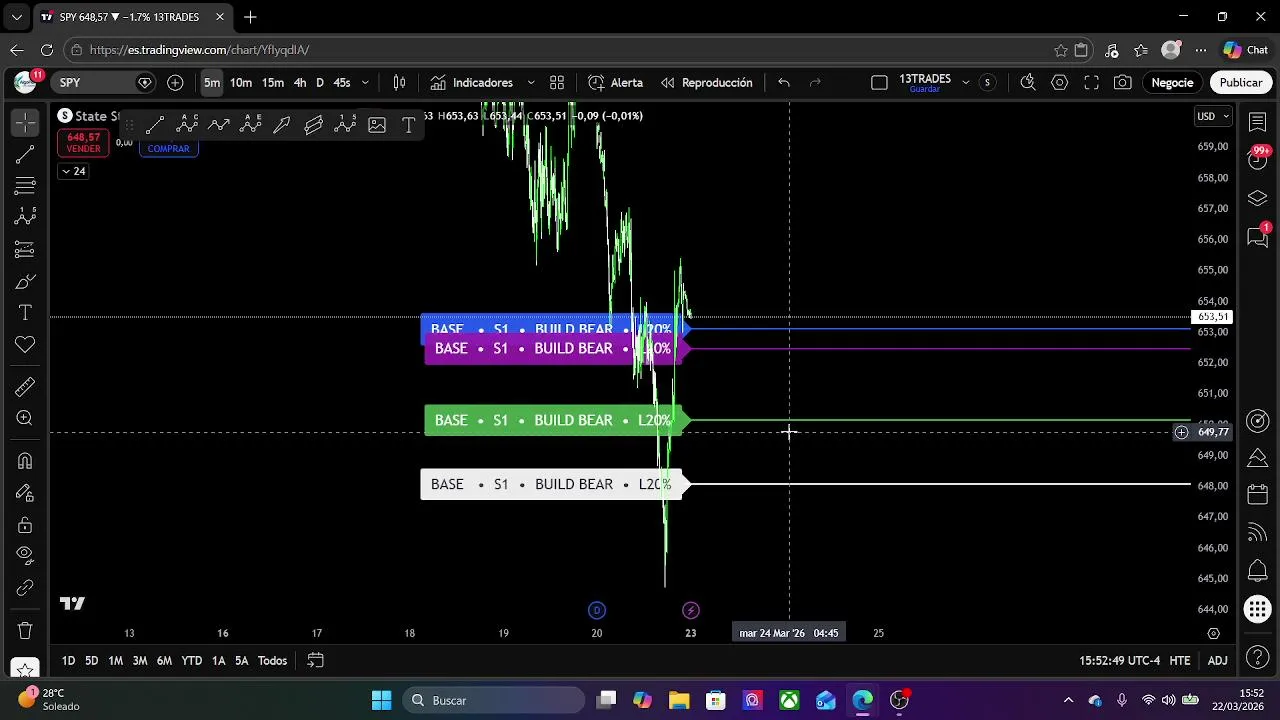Open the measure ruler tool

click(x=25, y=387)
